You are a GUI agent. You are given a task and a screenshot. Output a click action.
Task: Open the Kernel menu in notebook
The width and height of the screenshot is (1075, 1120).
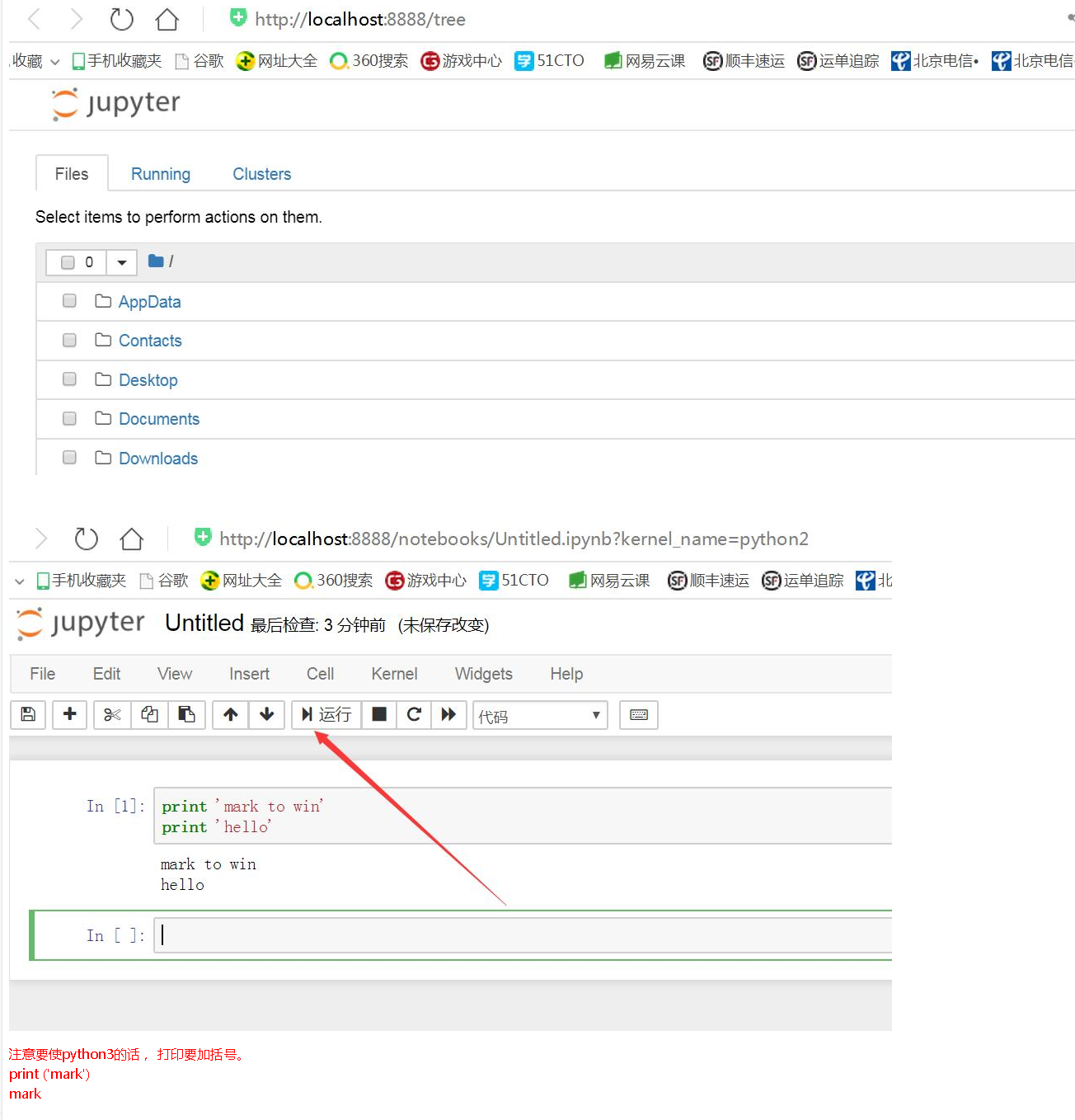394,674
